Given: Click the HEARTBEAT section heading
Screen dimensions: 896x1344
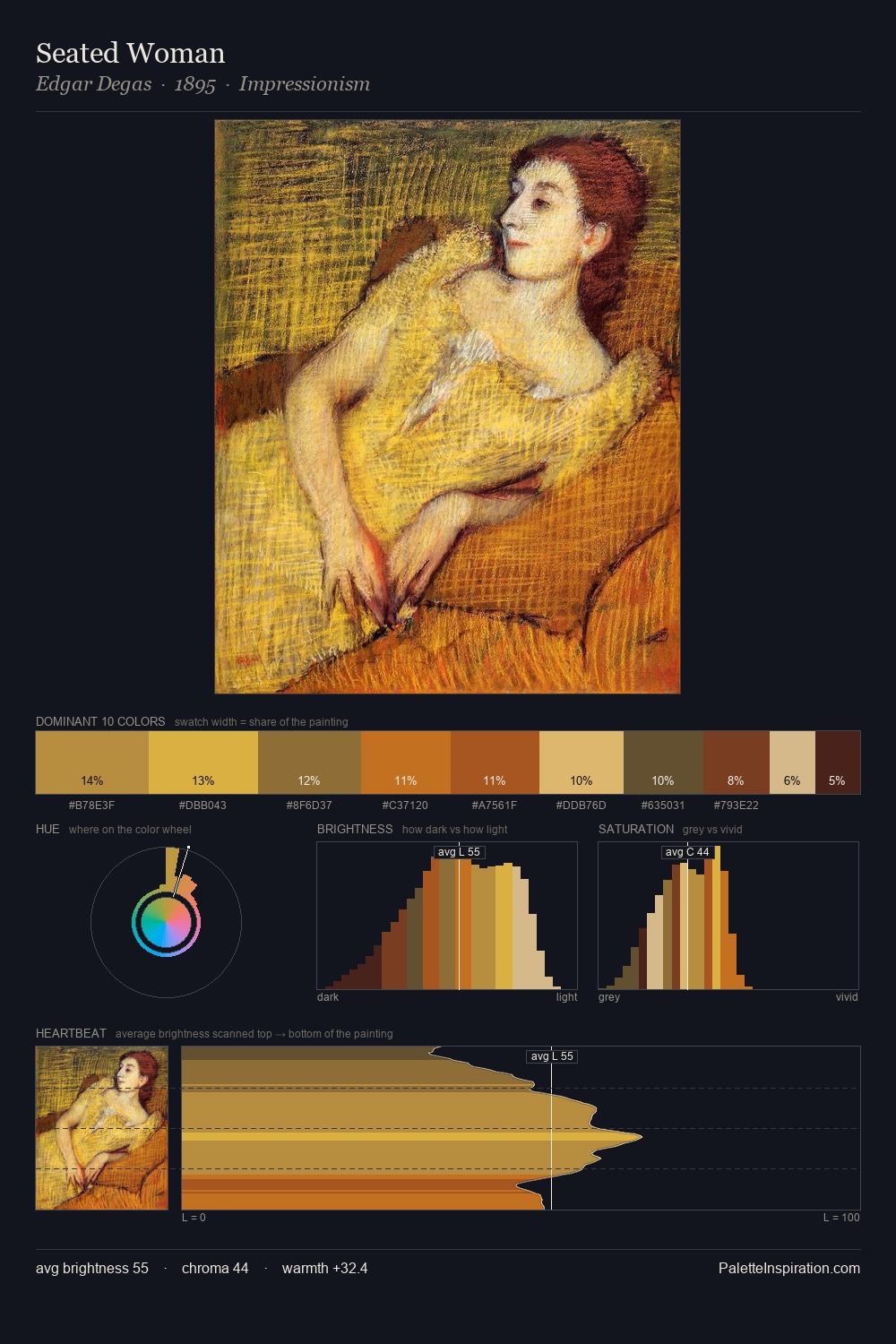Looking at the screenshot, I should [x=71, y=1033].
